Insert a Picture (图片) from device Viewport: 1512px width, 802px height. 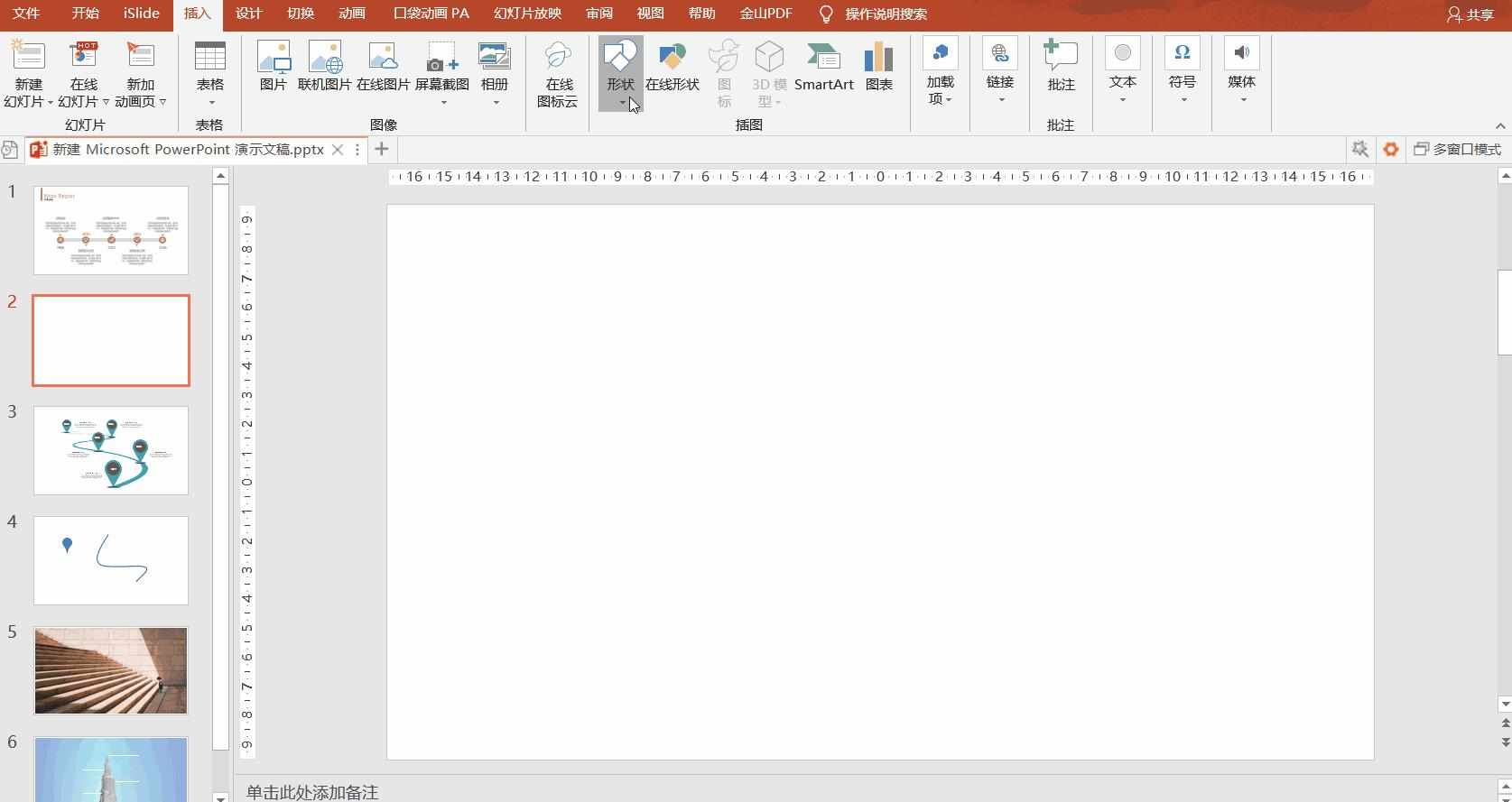(274, 56)
